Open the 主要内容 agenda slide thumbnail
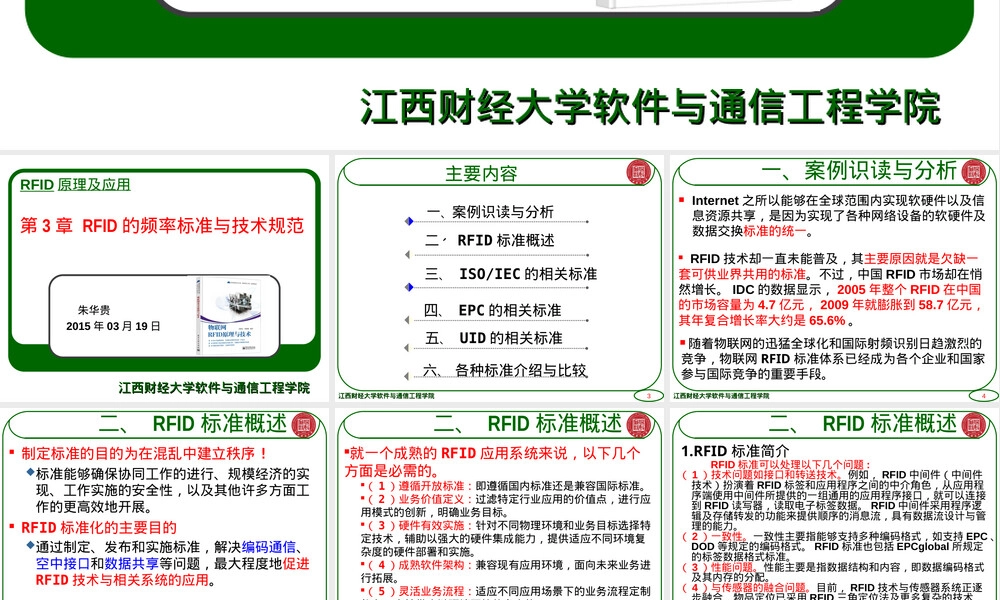This screenshot has height=600, width=1000. 499,279
